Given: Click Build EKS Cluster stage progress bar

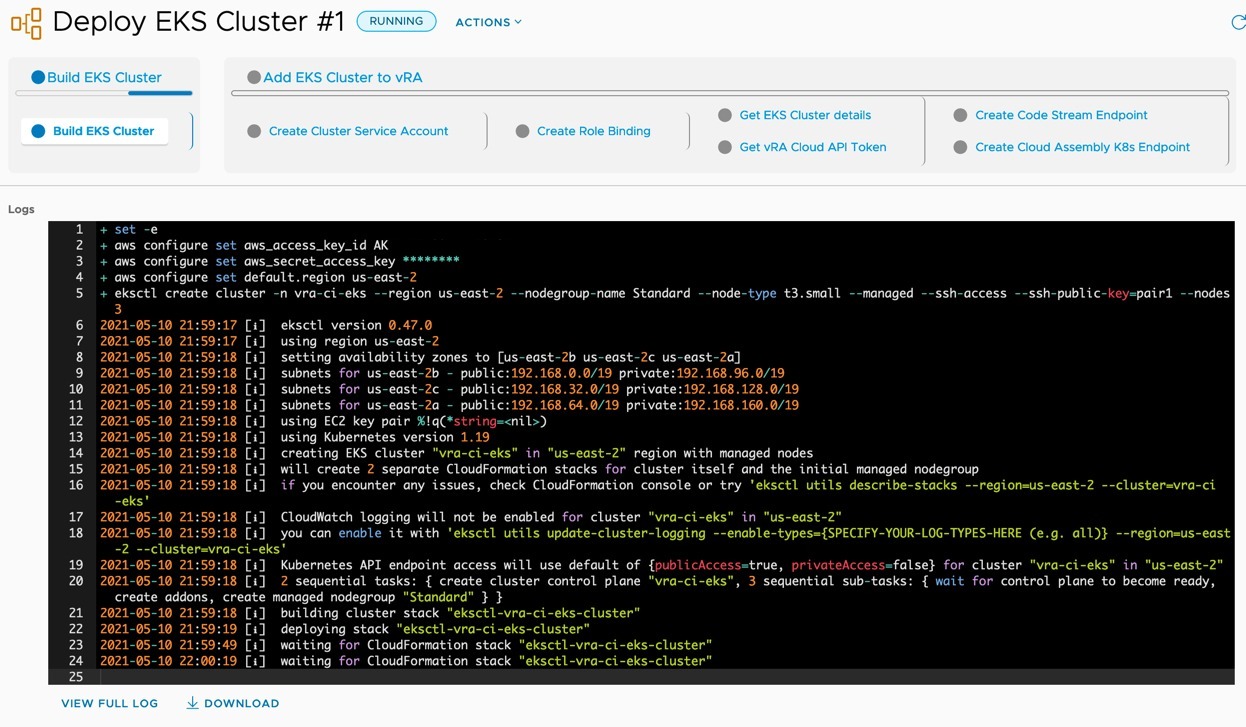Looking at the screenshot, I should coord(104,93).
